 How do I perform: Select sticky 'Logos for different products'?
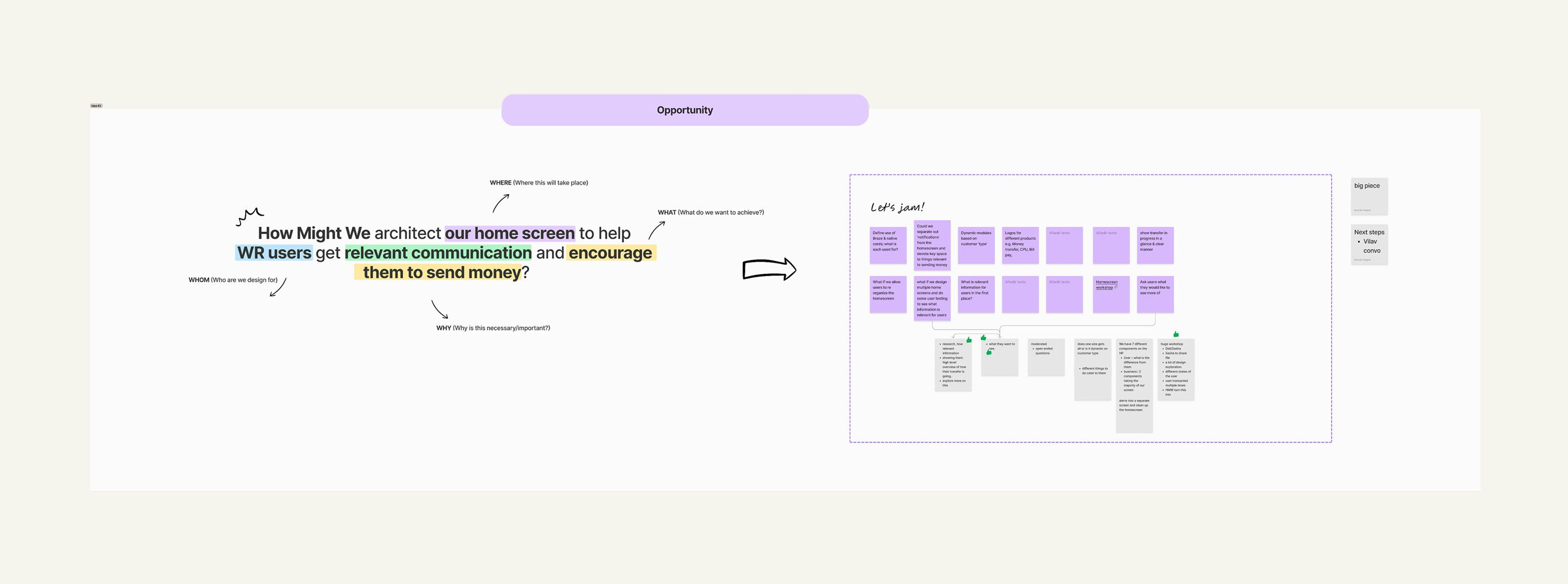1020,245
